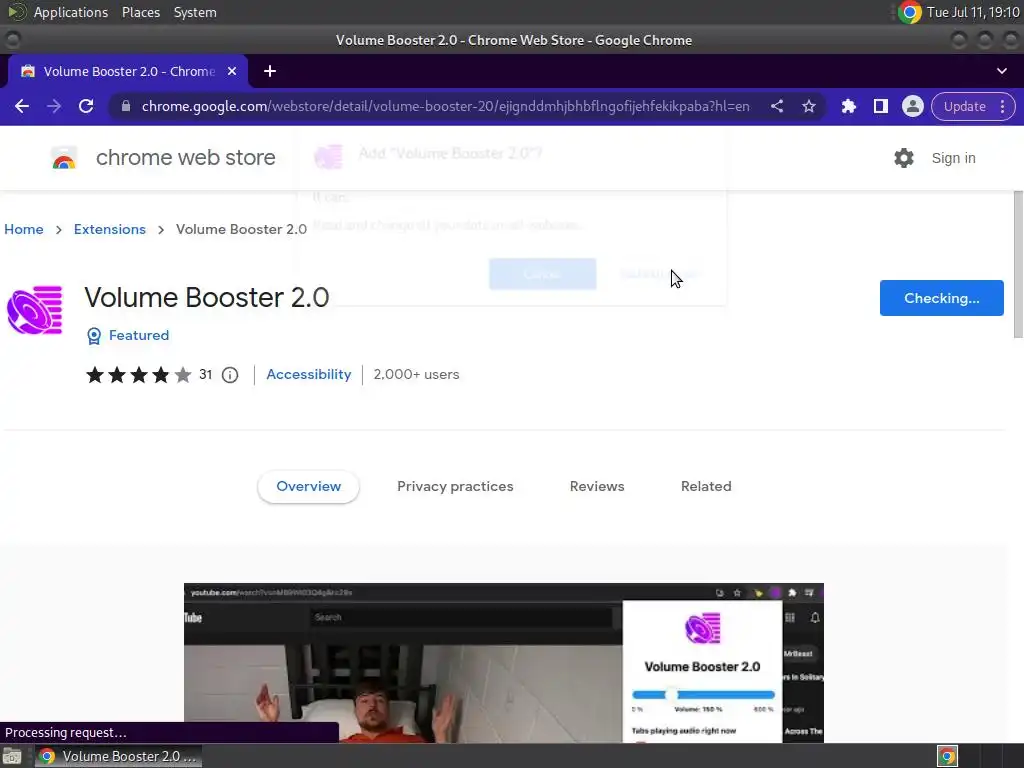Screen dimensions: 1024x768
Task: Close the Volume Booster 2.0 tab
Action: 232,71
